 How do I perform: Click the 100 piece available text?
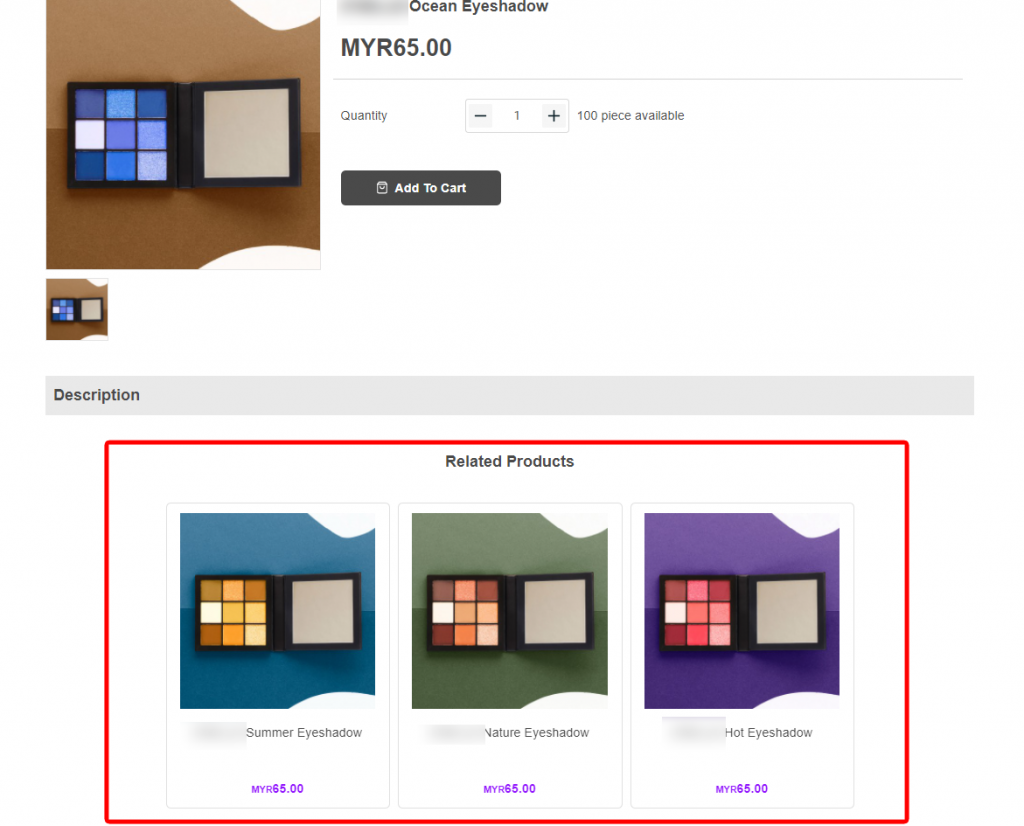tap(631, 116)
